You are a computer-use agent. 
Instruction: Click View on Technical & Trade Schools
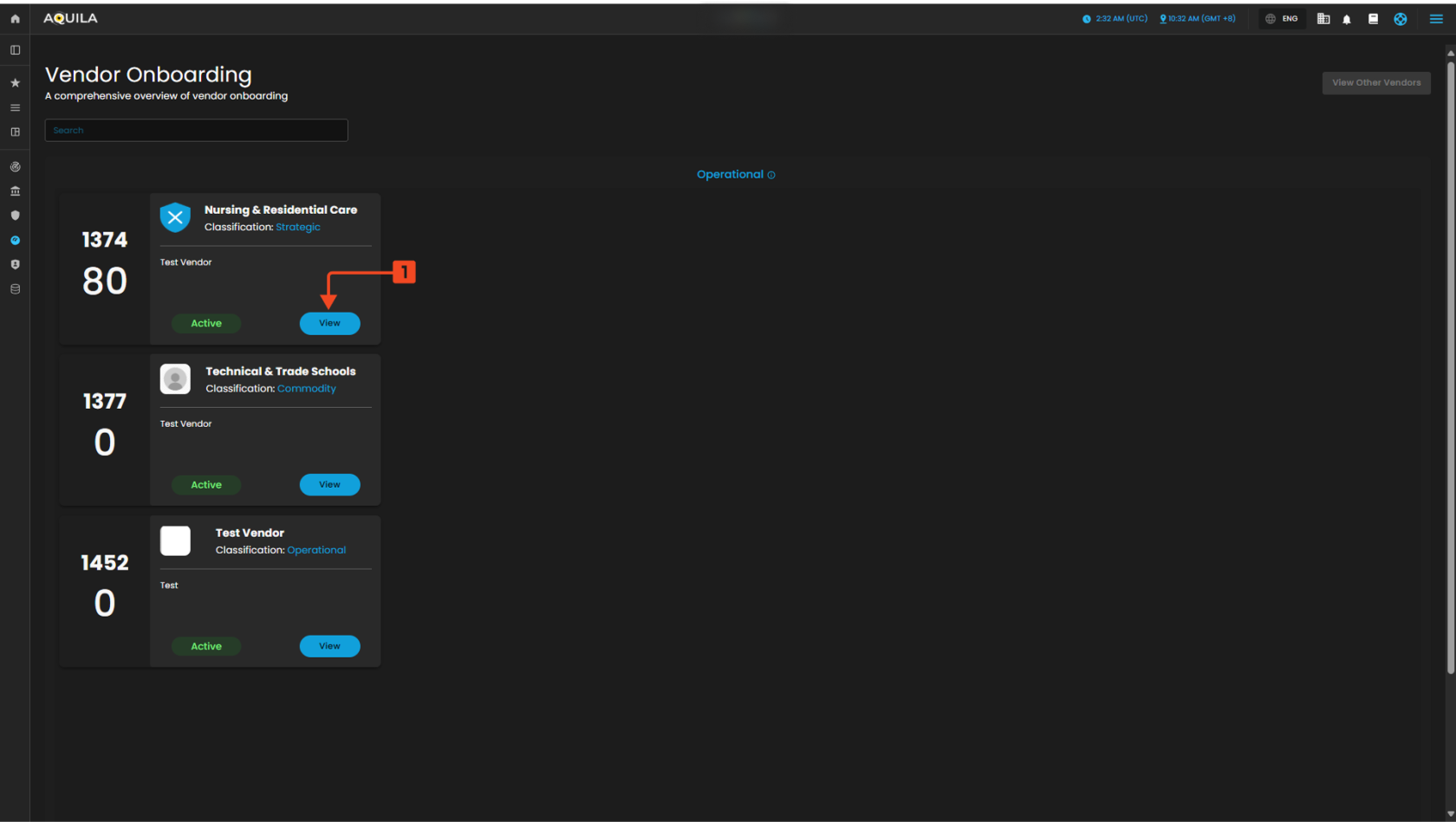tap(329, 485)
